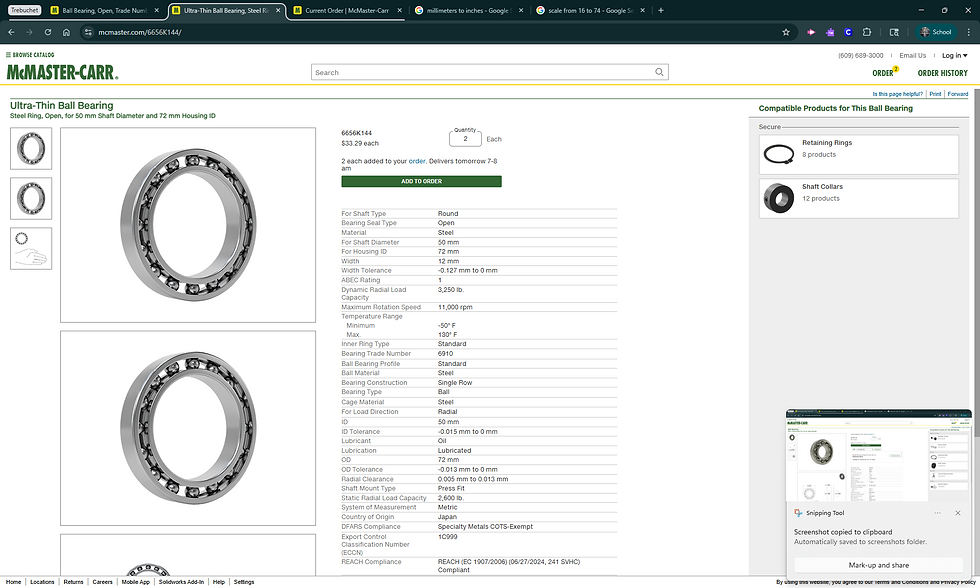The image size is (980, 588).
Task: Open the Retaining Rings compatible product card
Action: (858, 154)
